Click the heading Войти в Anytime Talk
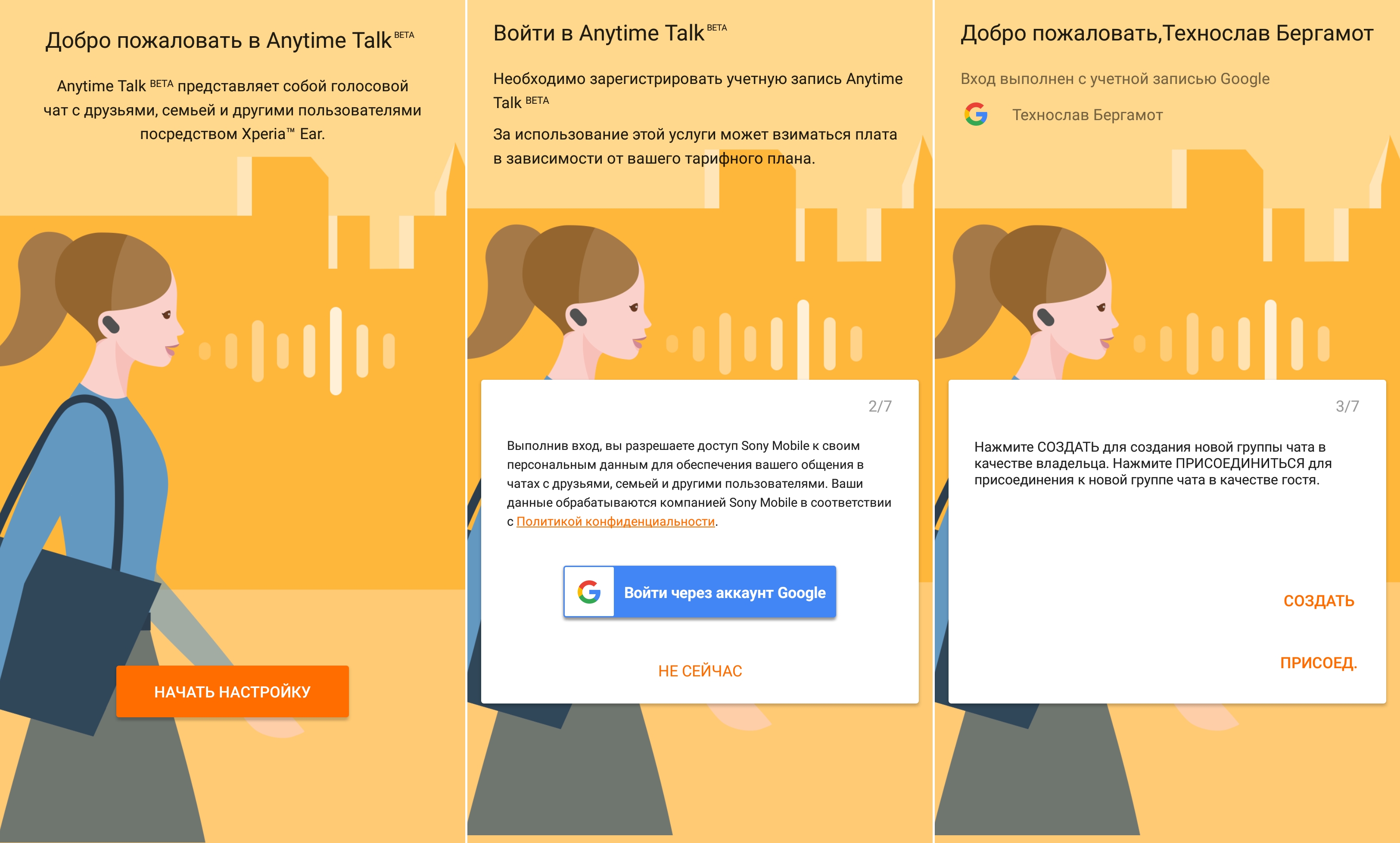The image size is (1400, 843). click(610, 34)
